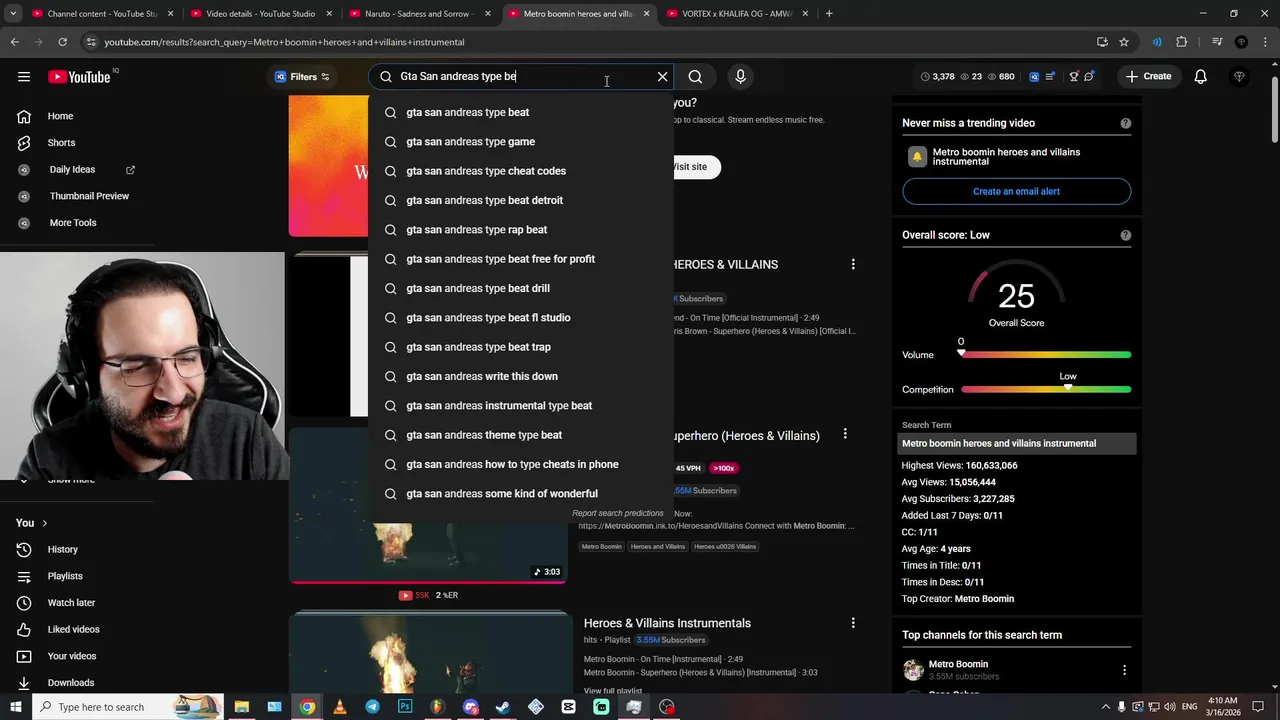Click the Windows Start button
The height and width of the screenshot is (720, 1280).
click(x=17, y=707)
